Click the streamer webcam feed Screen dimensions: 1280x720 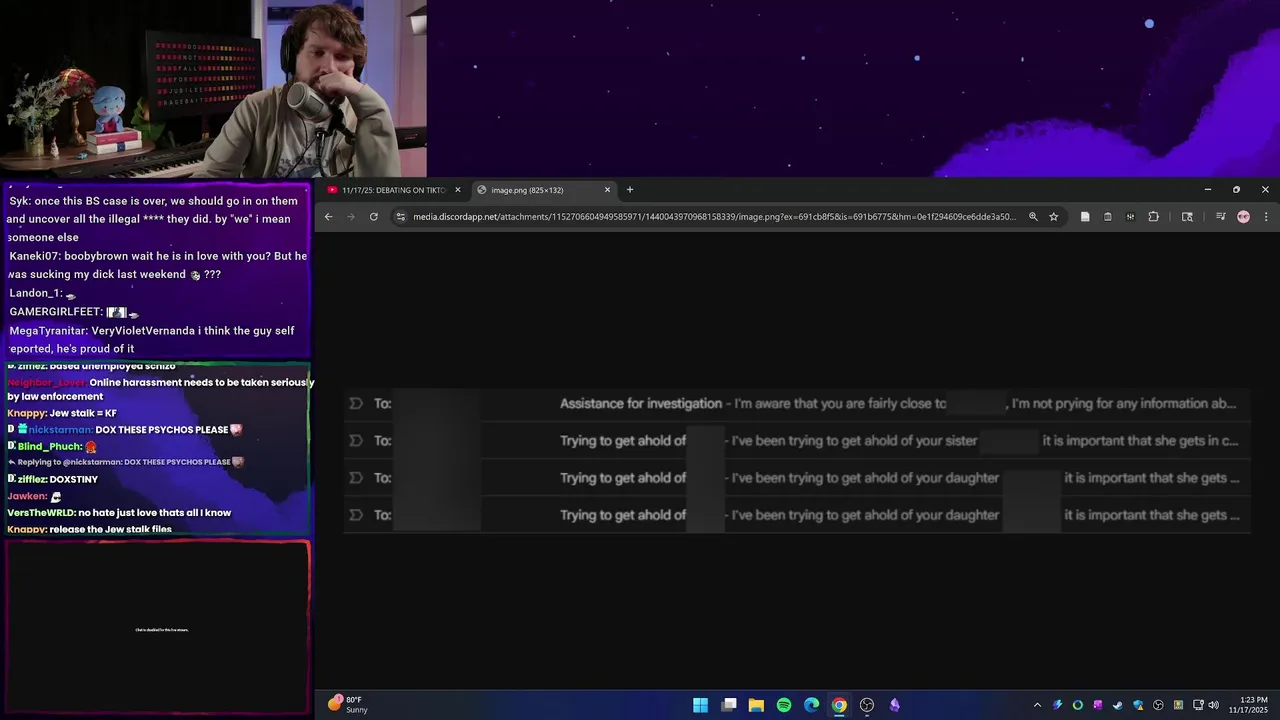point(213,89)
